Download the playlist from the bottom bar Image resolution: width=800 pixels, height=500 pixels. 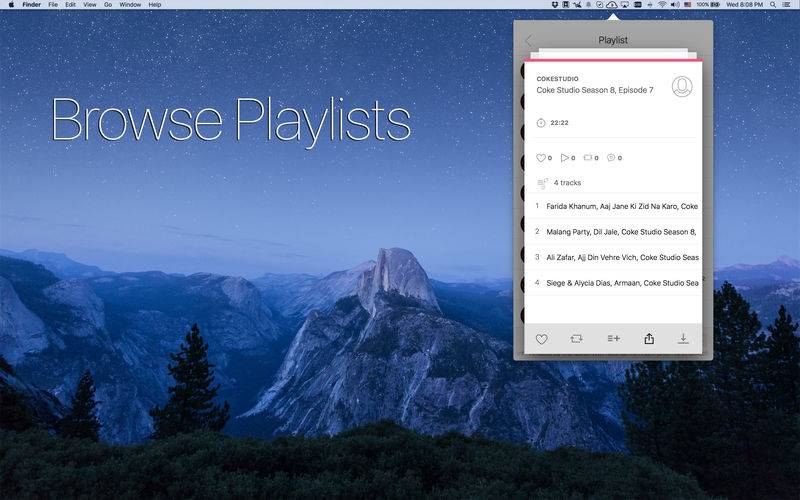click(x=683, y=338)
